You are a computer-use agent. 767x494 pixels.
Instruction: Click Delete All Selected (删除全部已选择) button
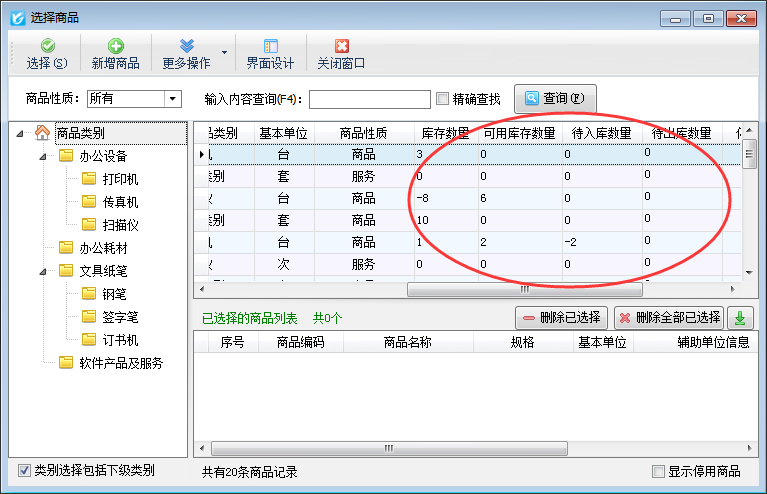pos(669,318)
